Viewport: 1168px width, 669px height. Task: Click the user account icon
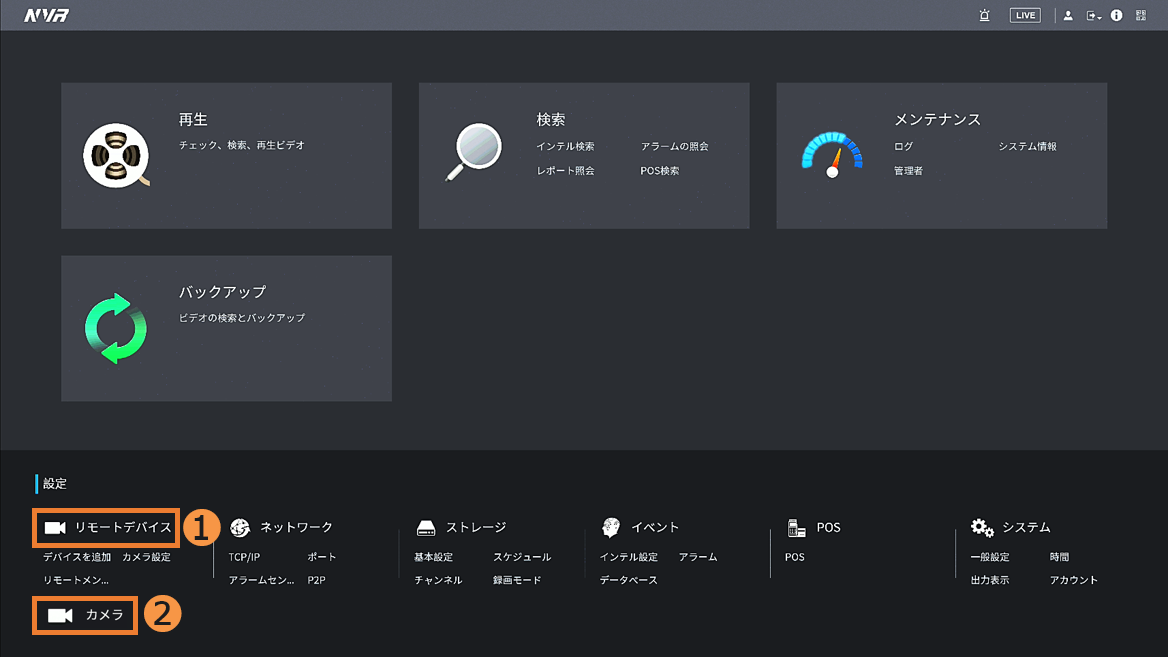point(1068,15)
